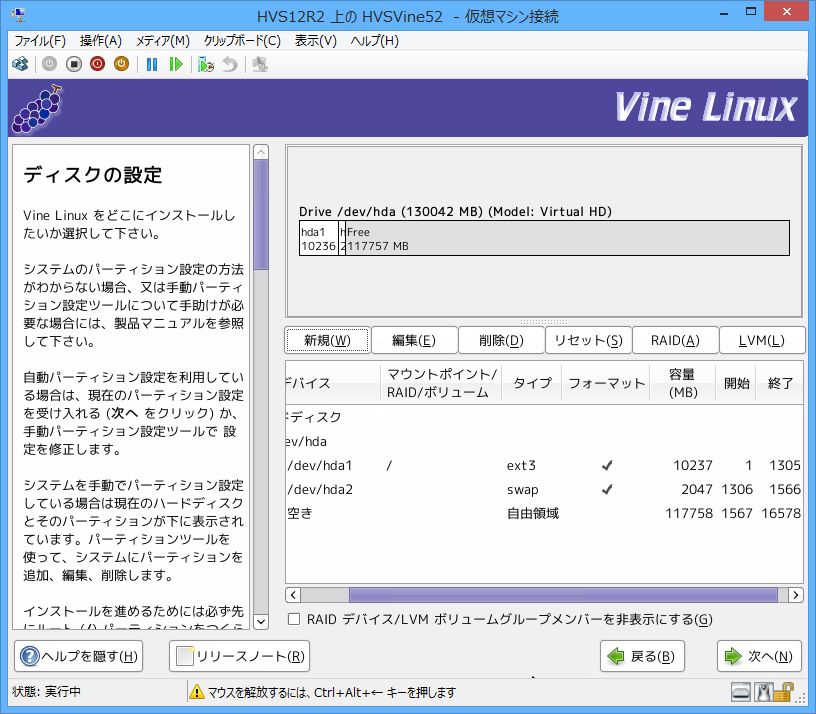The height and width of the screenshot is (714, 816).
Task: Click the padlock status icon
Action: pyautogui.click(x=784, y=692)
